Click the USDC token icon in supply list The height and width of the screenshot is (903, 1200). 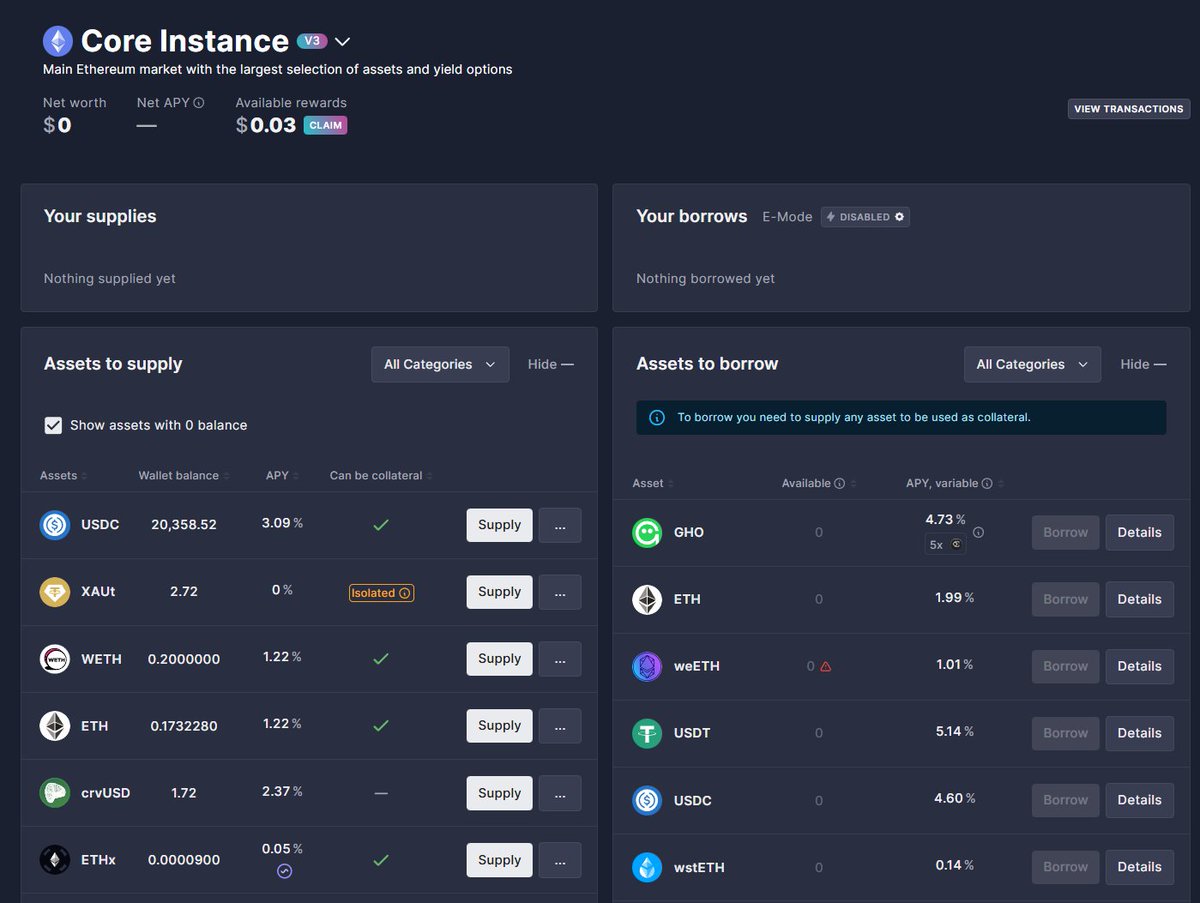tap(55, 525)
